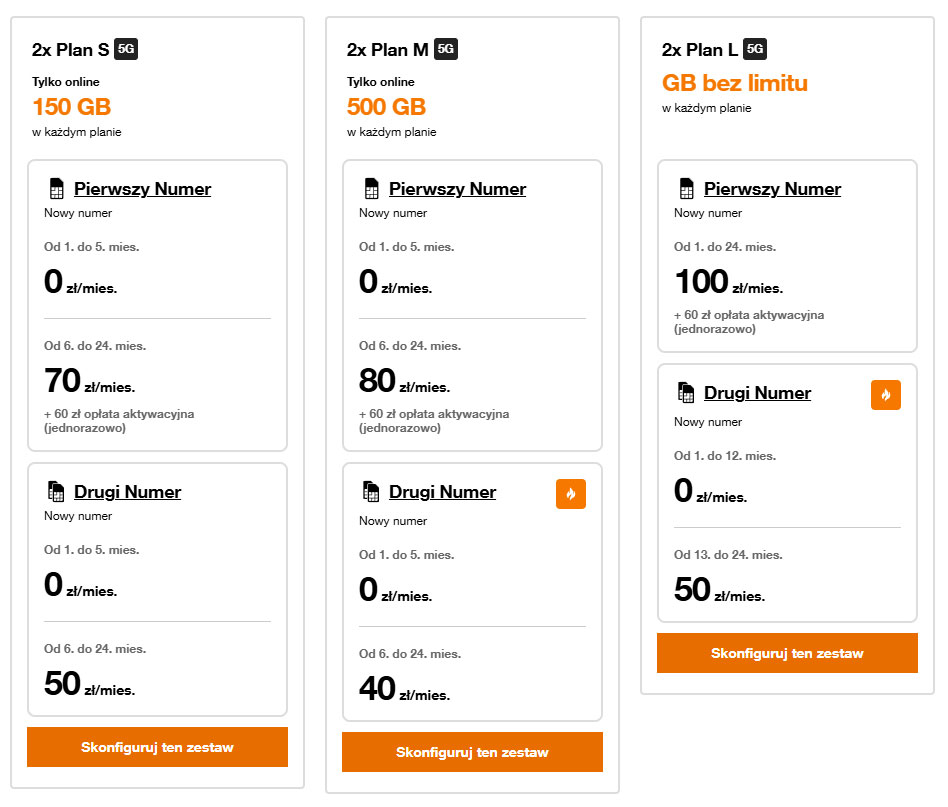Open Drugi Numer link in Plan S
Image resolution: width=948 pixels, height=807 pixels.
pos(127,492)
